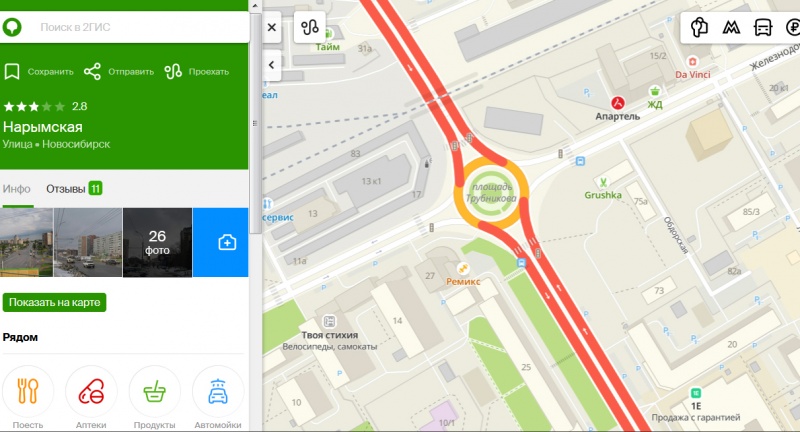Close the place card with the X button
The image size is (800, 432).
272,28
